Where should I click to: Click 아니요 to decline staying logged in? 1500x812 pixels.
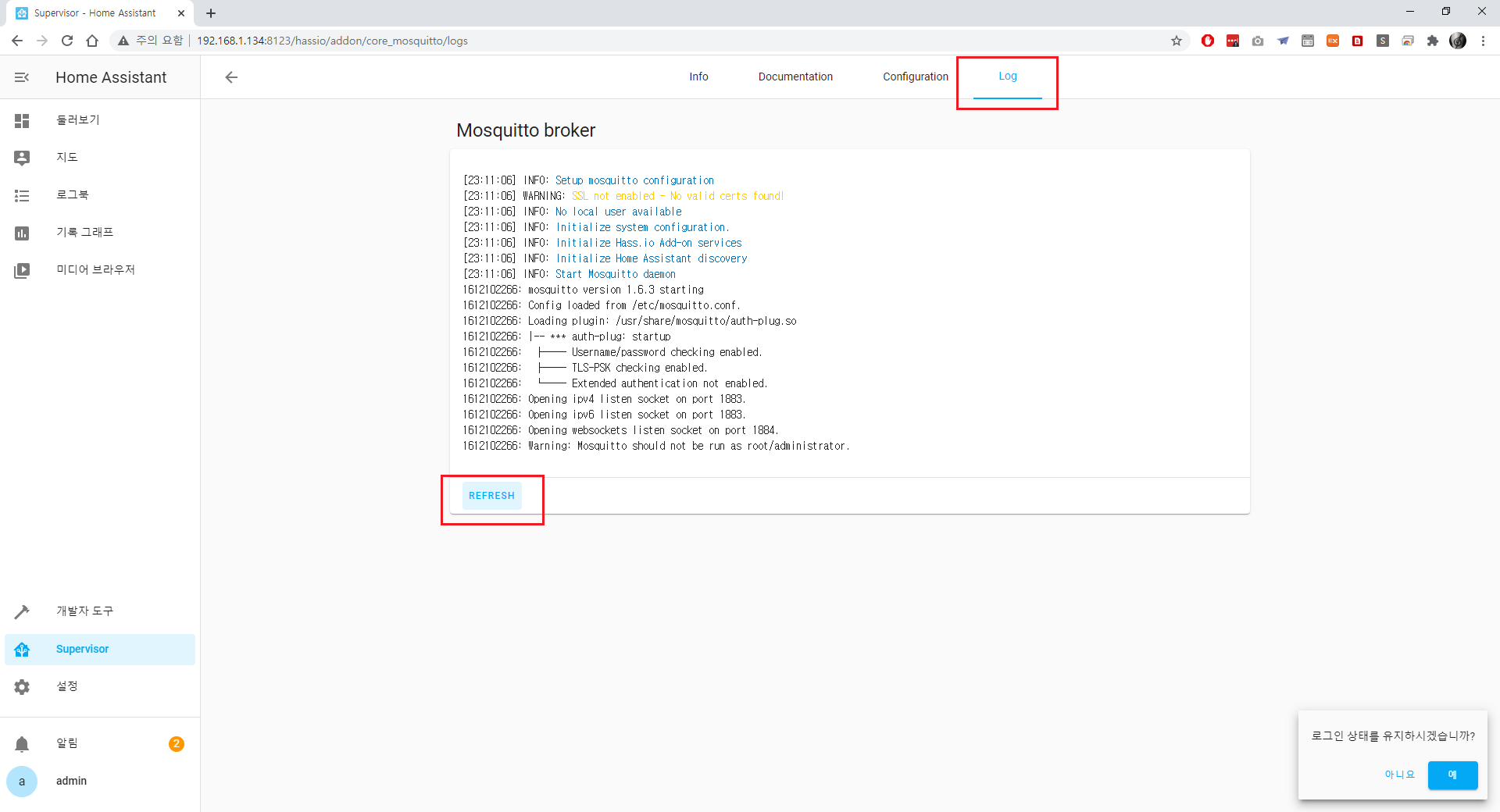point(1399,775)
